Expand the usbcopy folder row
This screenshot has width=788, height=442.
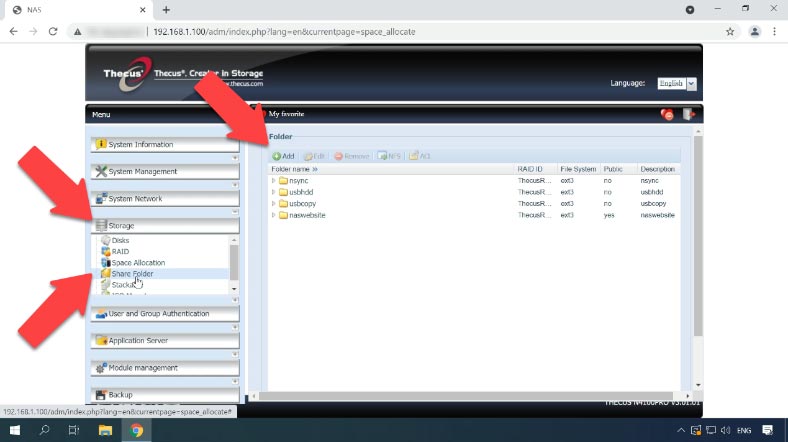273,204
